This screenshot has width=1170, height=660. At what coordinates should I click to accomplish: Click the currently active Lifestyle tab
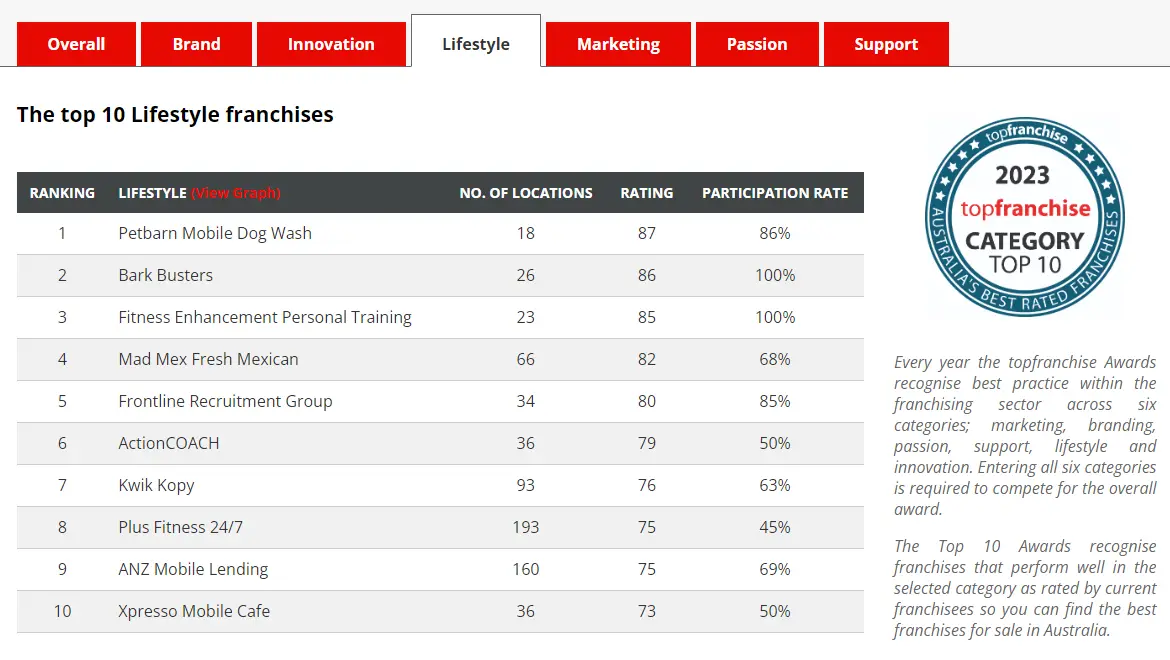(476, 43)
